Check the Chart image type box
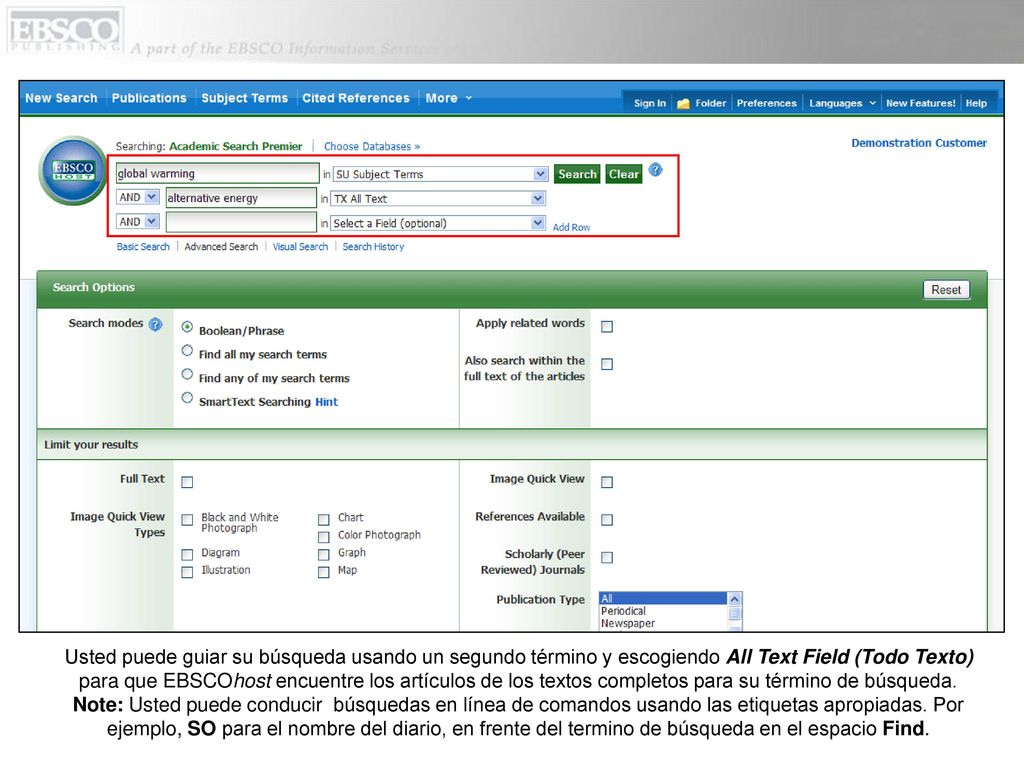The width and height of the screenshot is (1024, 768). pyautogui.click(x=323, y=520)
